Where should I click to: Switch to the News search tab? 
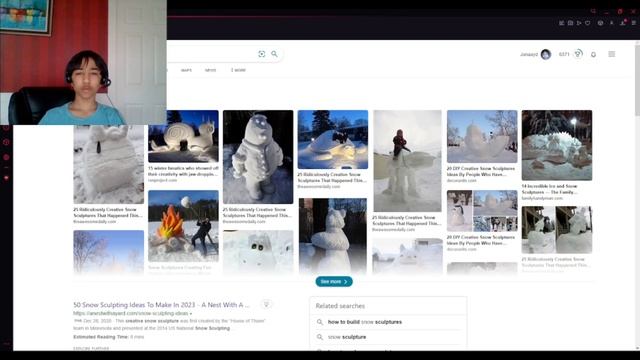coord(210,70)
